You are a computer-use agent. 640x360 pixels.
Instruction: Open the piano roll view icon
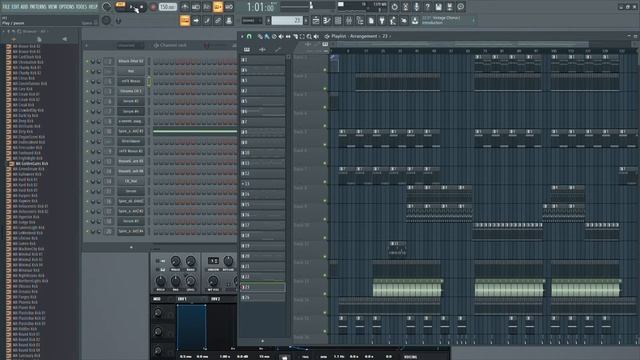[327, 20]
